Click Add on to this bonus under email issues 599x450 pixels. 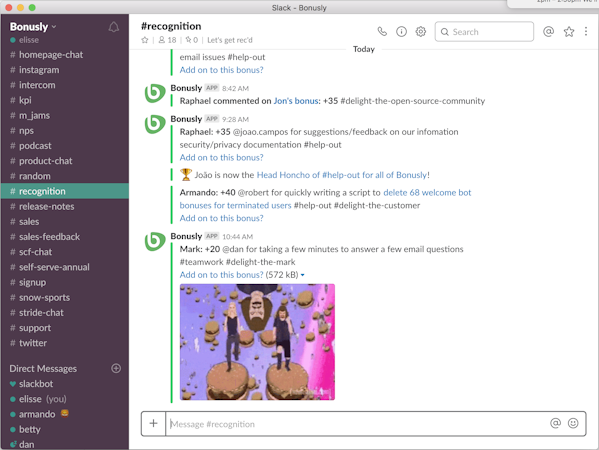[222, 70]
